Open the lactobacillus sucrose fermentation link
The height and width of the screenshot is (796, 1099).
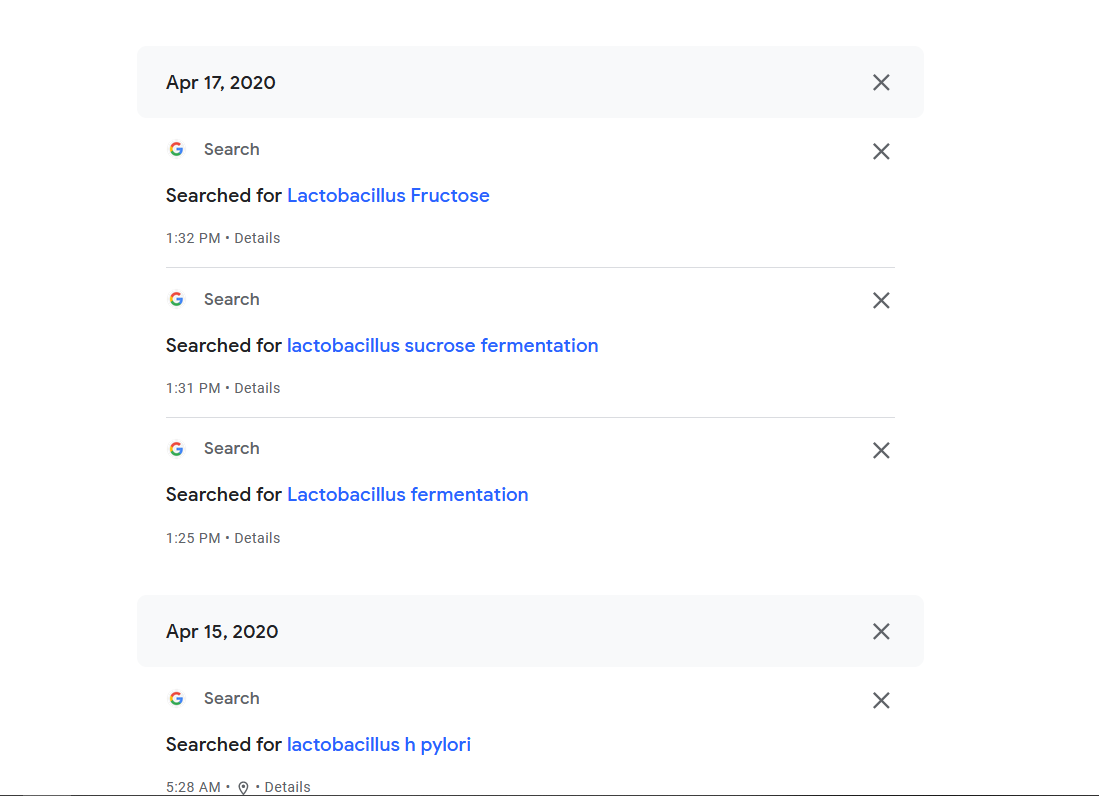442,345
